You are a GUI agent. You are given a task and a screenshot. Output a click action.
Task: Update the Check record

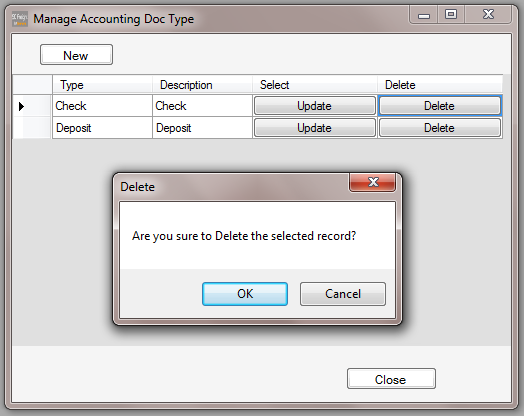click(x=314, y=106)
